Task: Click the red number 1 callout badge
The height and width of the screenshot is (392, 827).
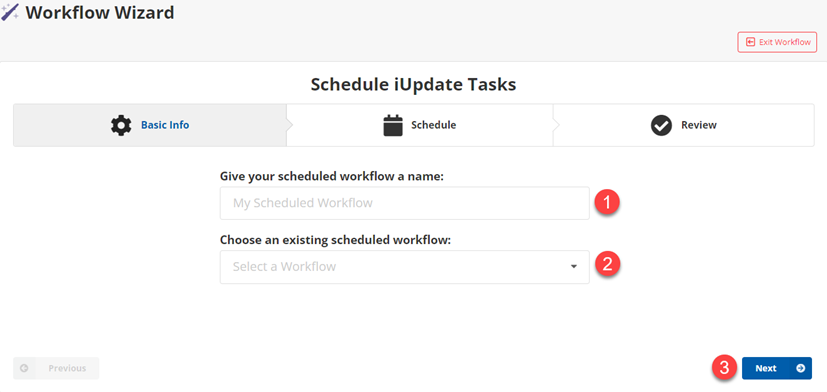Action: coord(607,203)
